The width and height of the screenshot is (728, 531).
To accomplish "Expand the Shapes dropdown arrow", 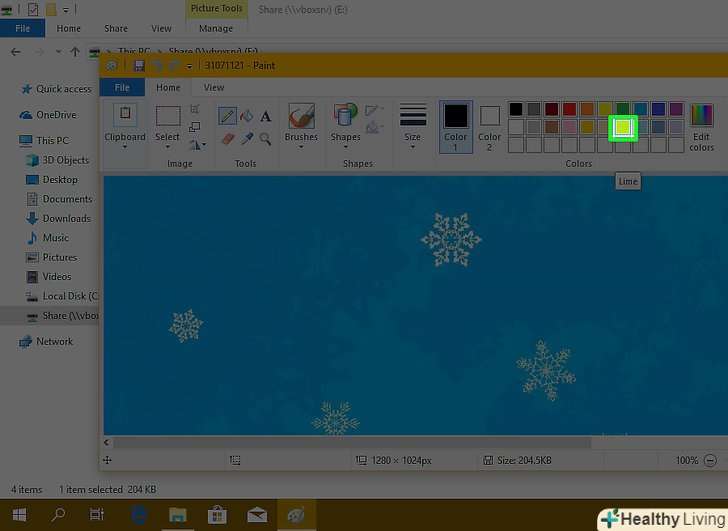I will point(345,147).
